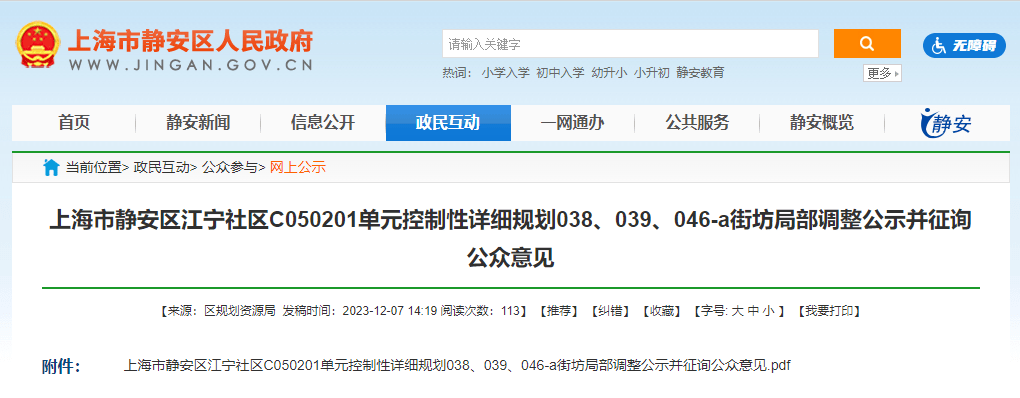
Task: Go to 公众参与 in breadcrumb
Action: 230,168
